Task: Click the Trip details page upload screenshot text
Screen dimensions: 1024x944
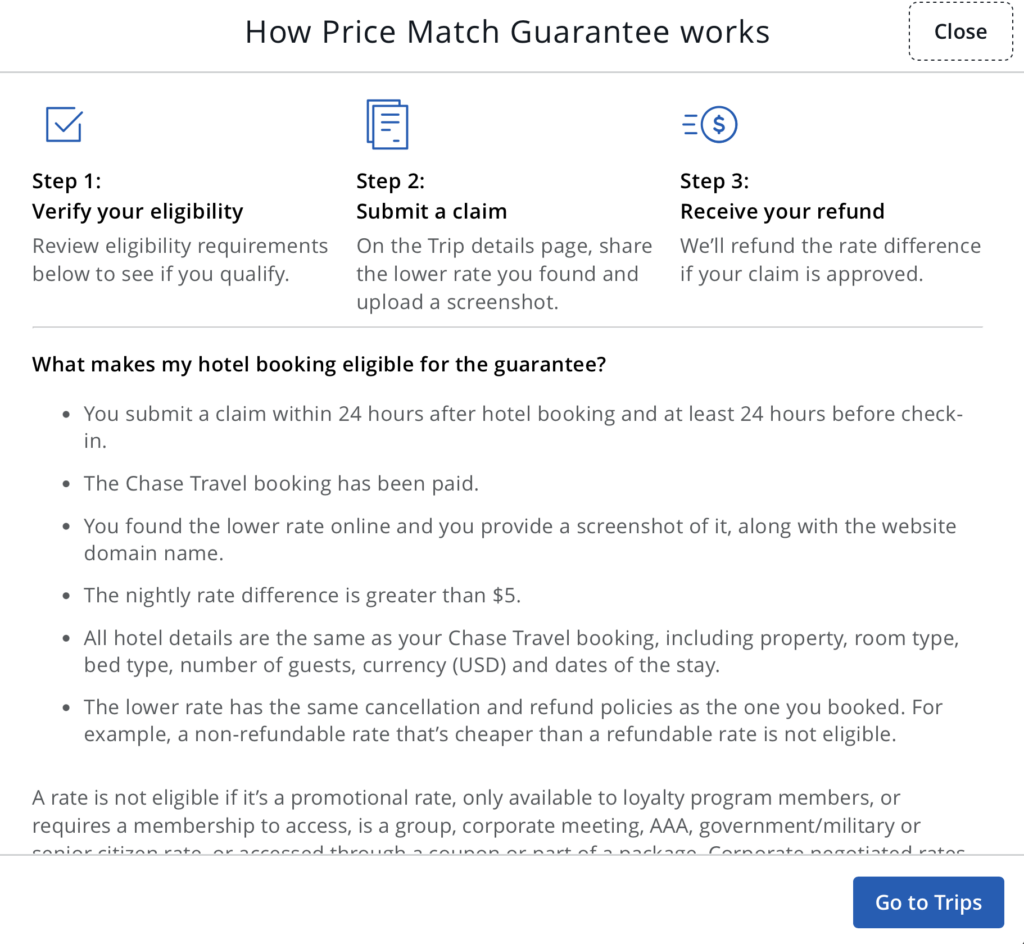Action: pos(504,273)
